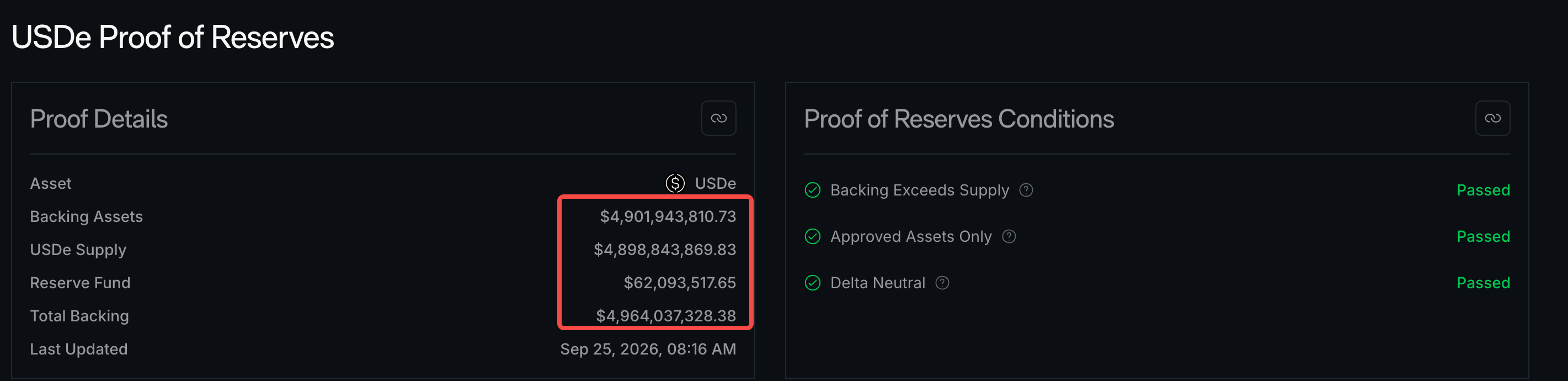Click the Delta Neutral condition text
The width and height of the screenshot is (1568, 381).
878,283
